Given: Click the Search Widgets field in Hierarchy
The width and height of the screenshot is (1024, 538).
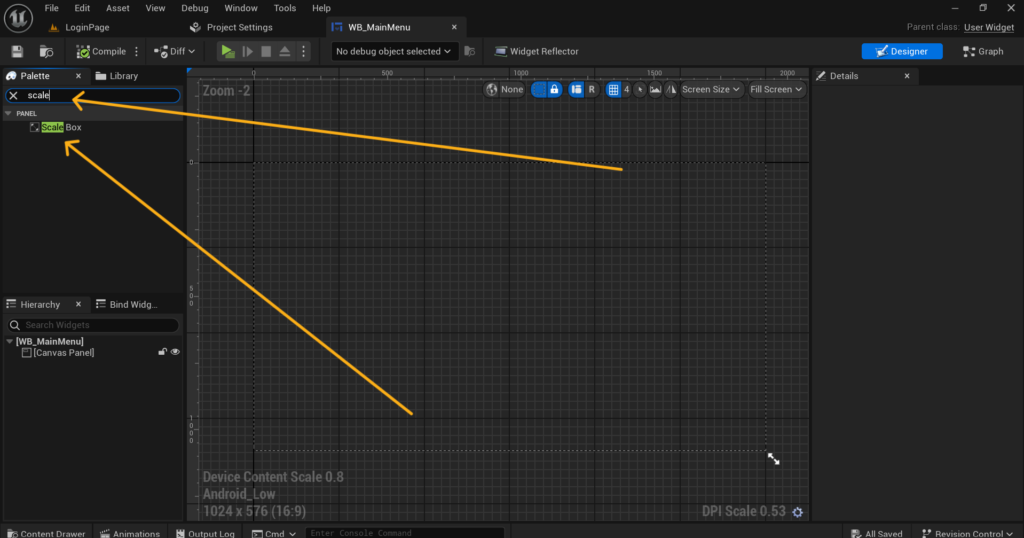Looking at the screenshot, I should tap(93, 324).
